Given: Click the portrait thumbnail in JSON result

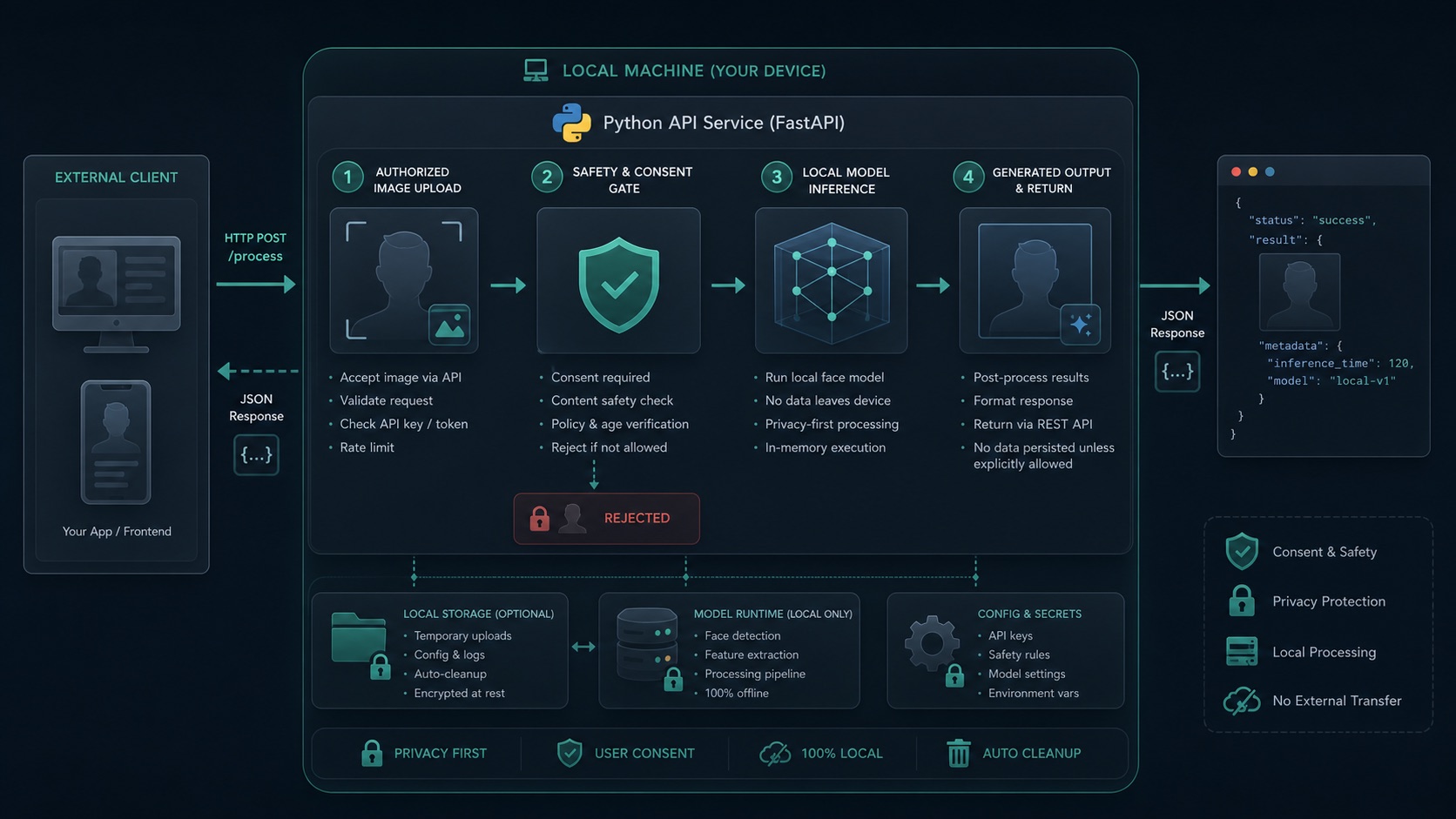Looking at the screenshot, I should (1299, 292).
